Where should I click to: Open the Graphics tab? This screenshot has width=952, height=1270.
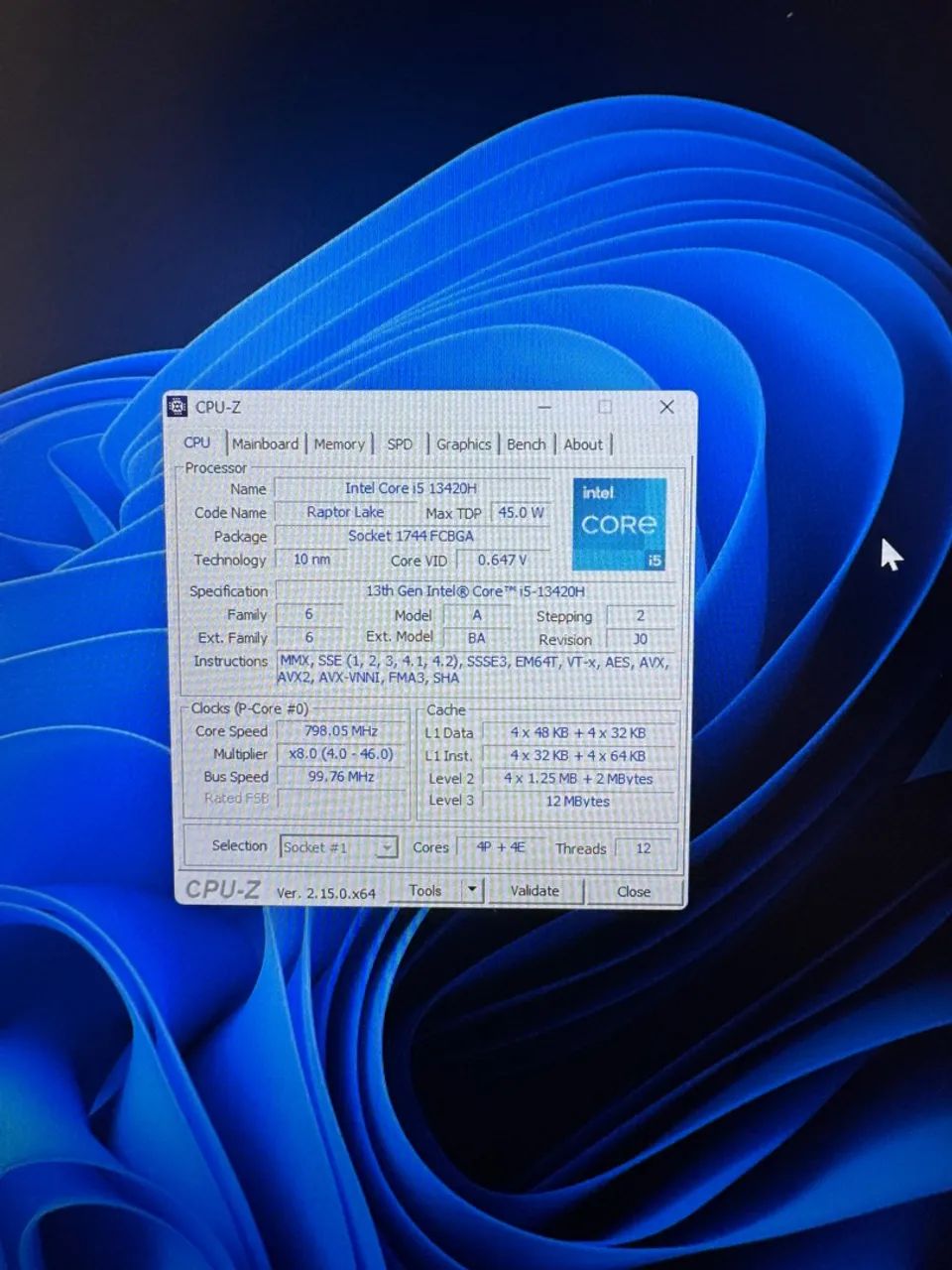pos(463,444)
